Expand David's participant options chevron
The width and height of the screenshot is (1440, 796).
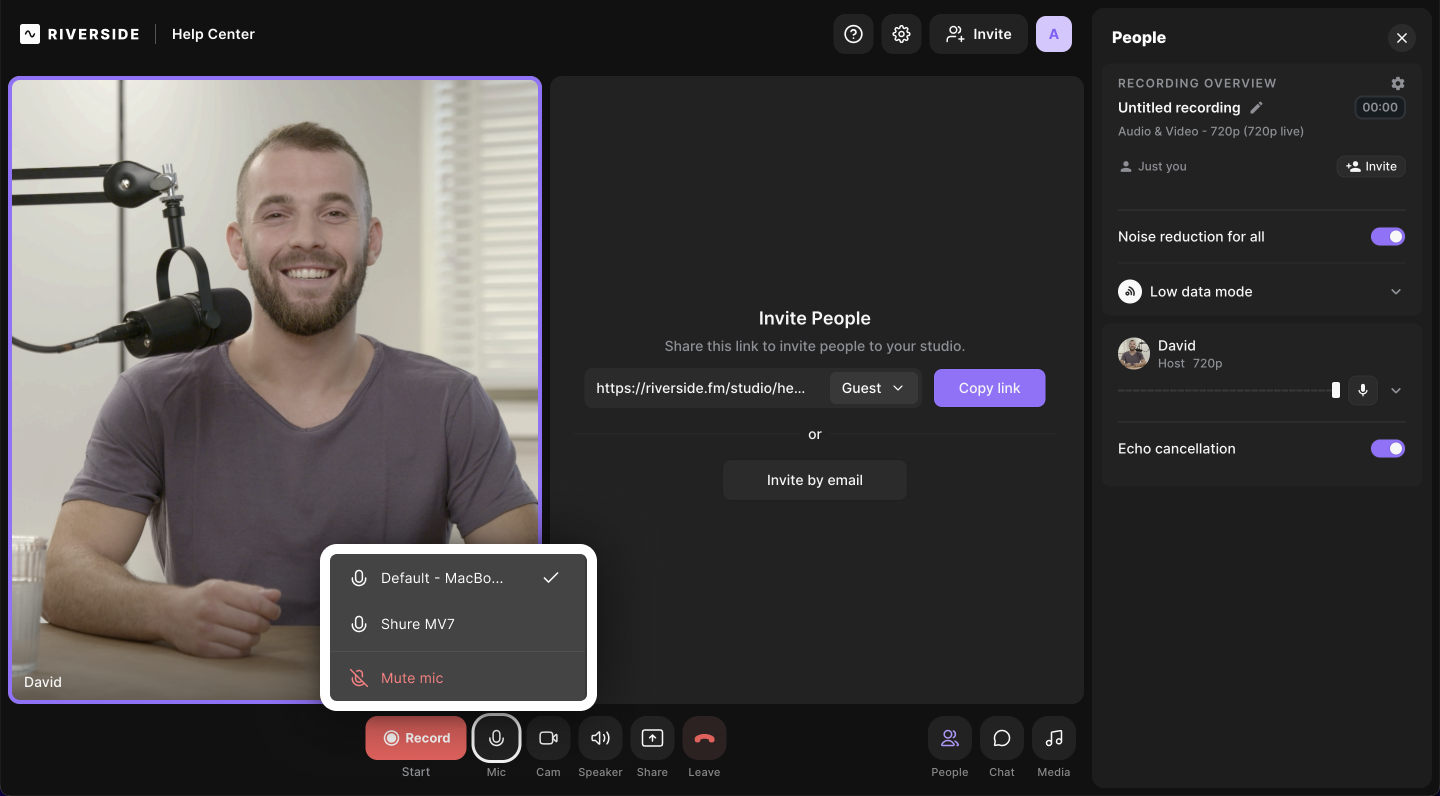1396,390
